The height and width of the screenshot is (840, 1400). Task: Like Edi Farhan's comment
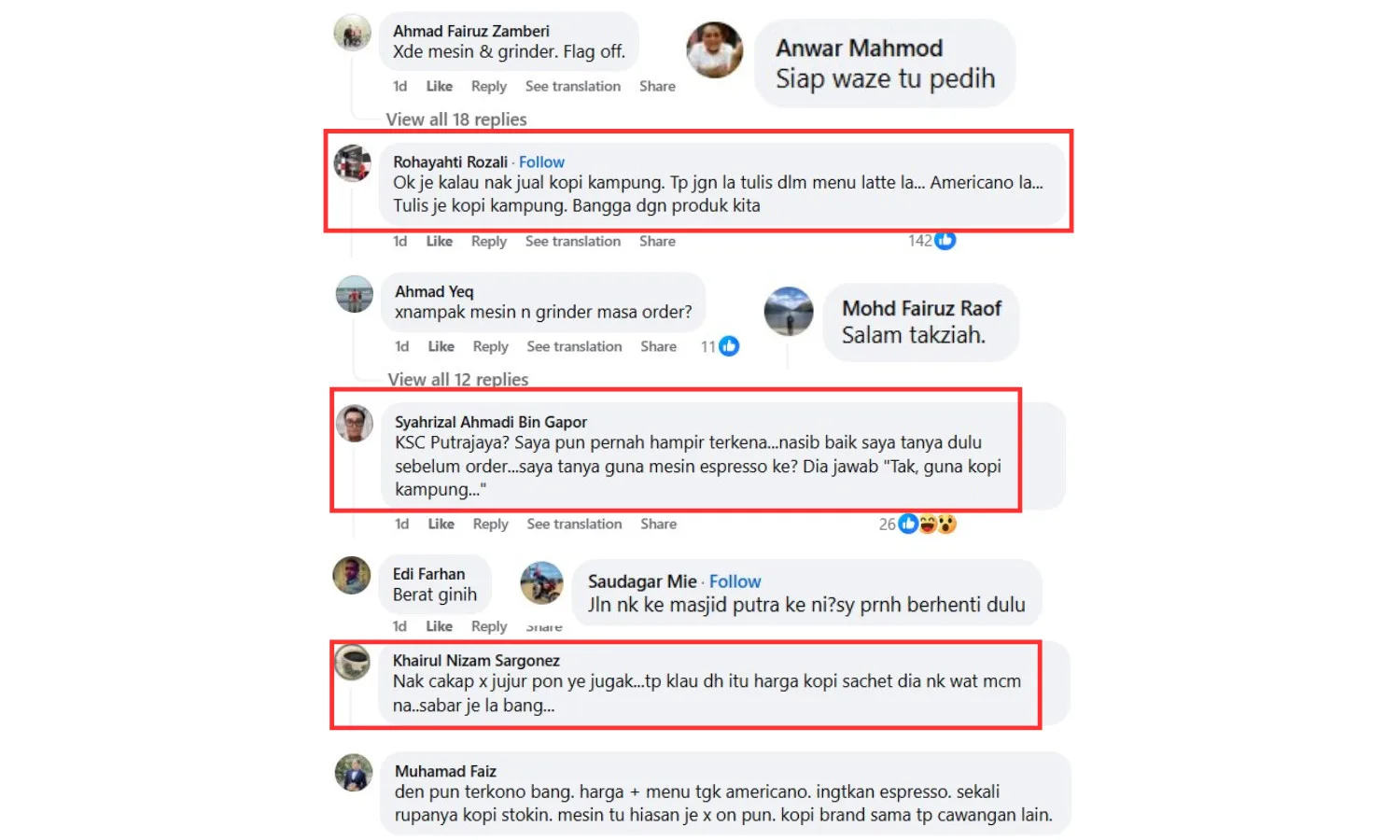coord(440,626)
